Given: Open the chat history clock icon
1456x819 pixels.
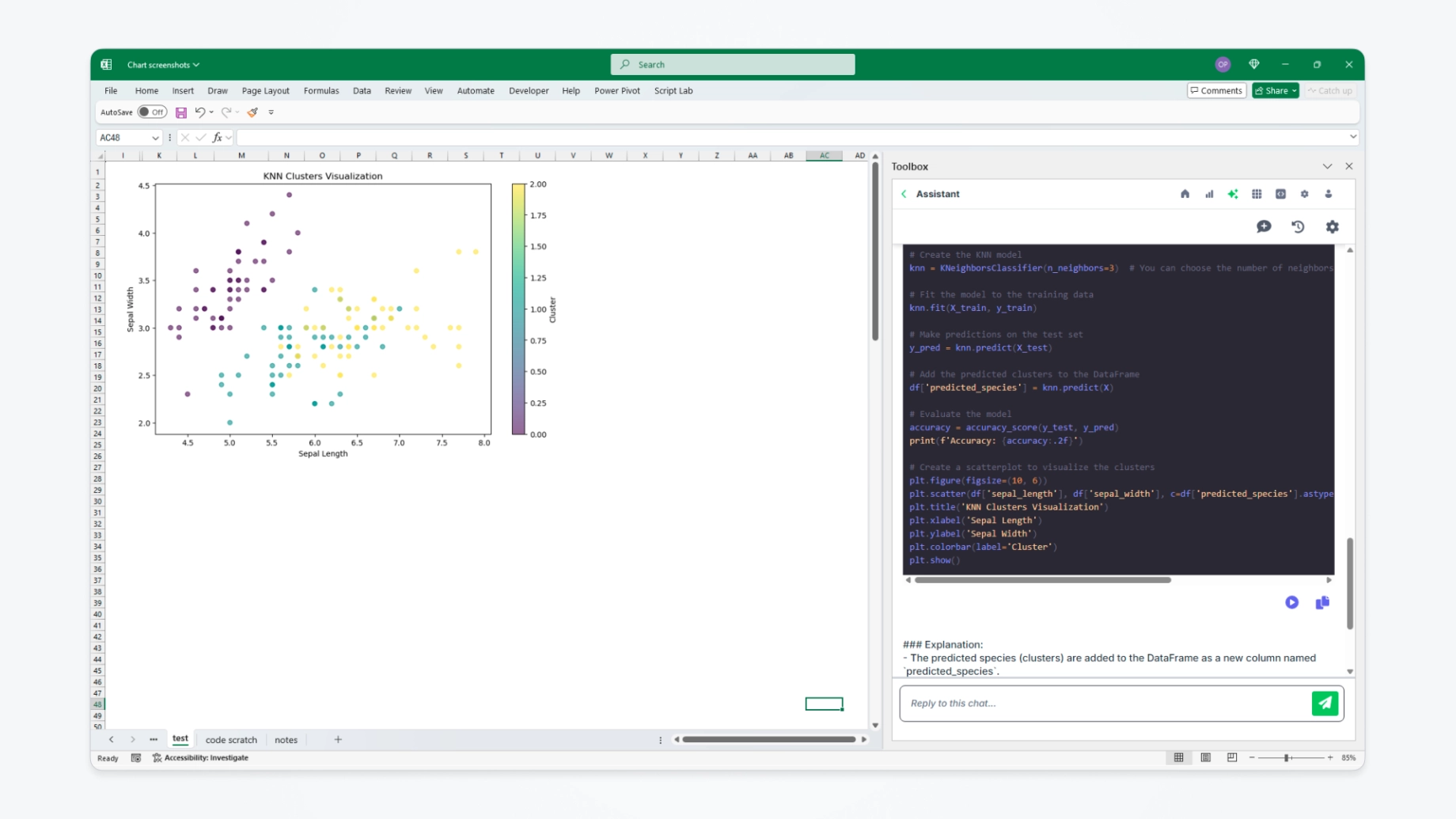Looking at the screenshot, I should coord(1298,227).
